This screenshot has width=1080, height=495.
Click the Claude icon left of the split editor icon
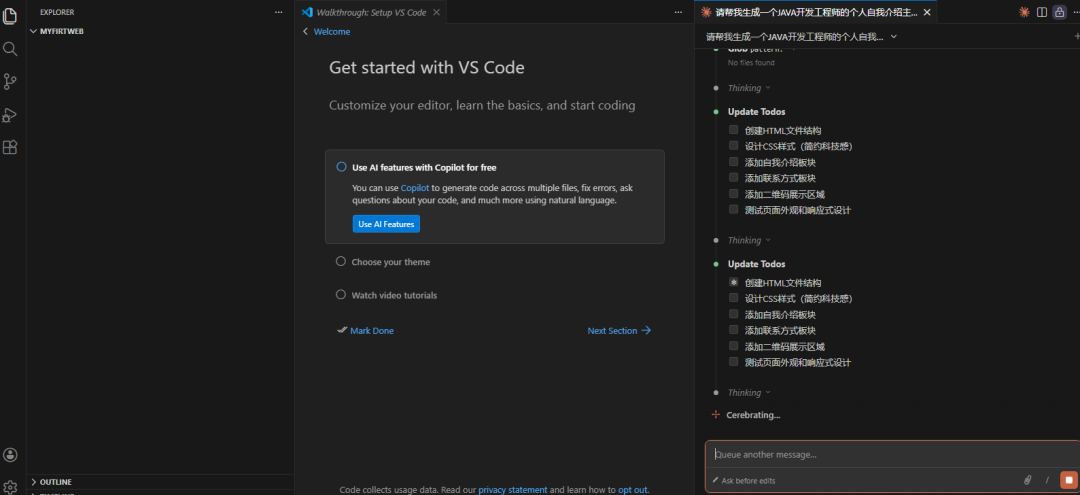(x=1024, y=12)
